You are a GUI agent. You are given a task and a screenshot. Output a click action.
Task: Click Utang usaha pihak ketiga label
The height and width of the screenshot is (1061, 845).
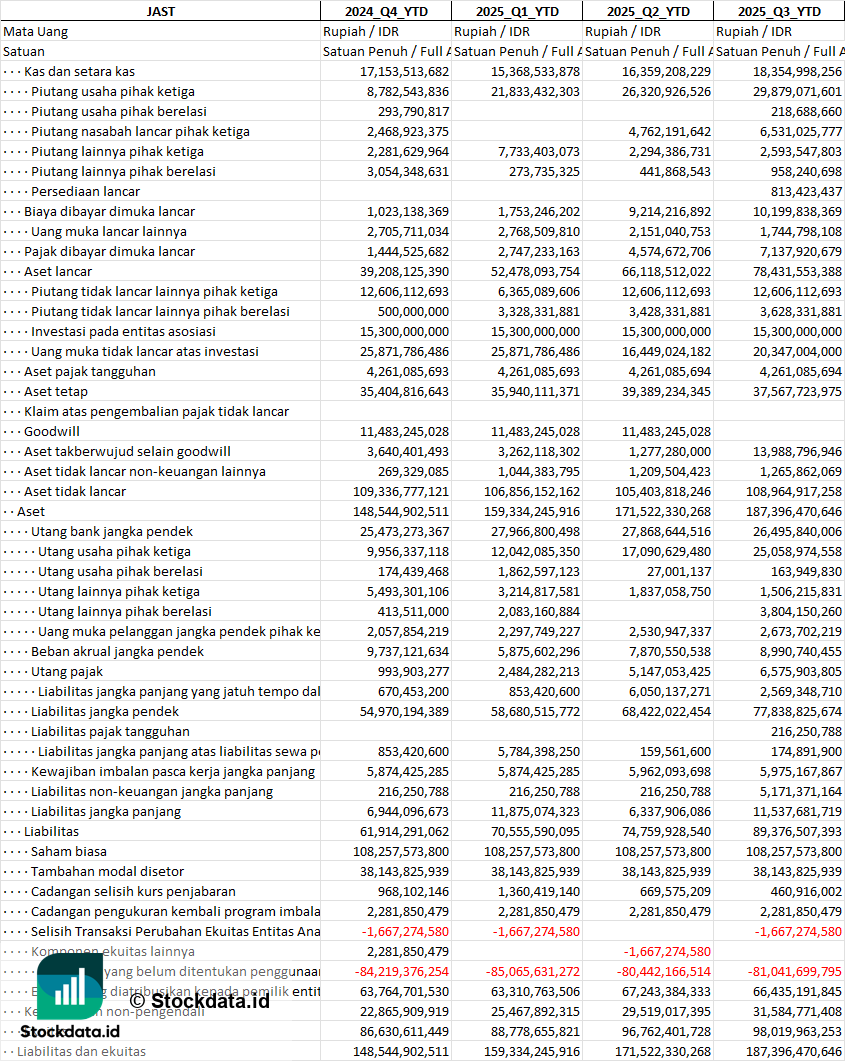click(x=114, y=551)
